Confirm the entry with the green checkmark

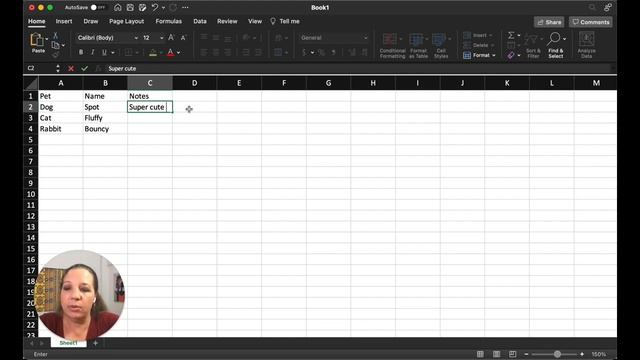[84, 69]
